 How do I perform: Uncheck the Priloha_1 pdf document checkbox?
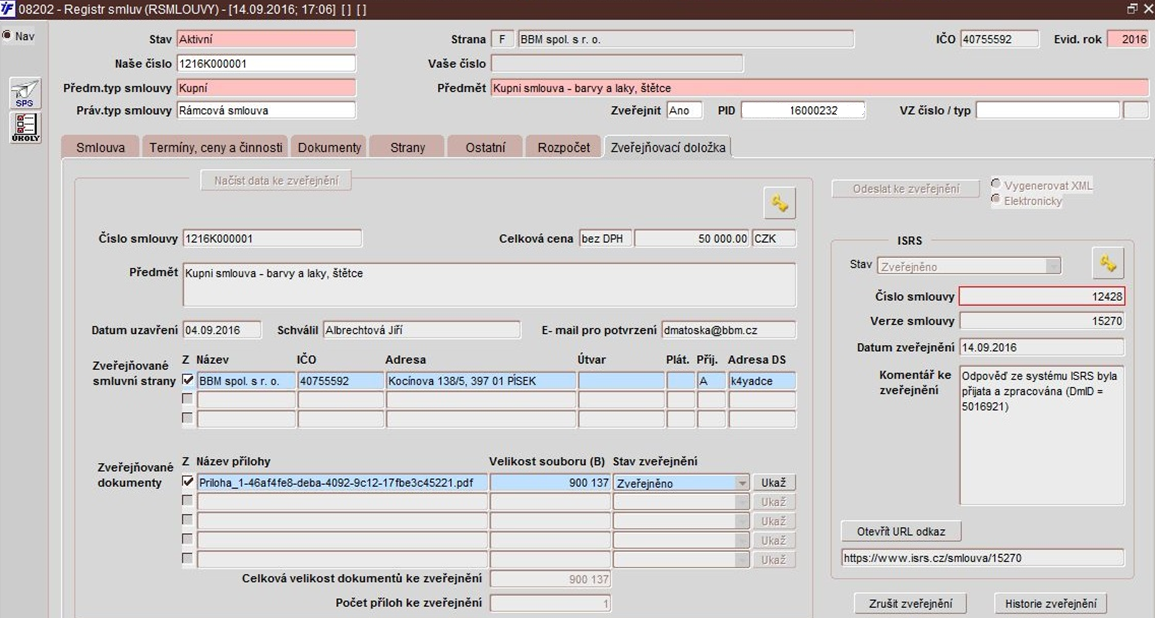tap(187, 482)
